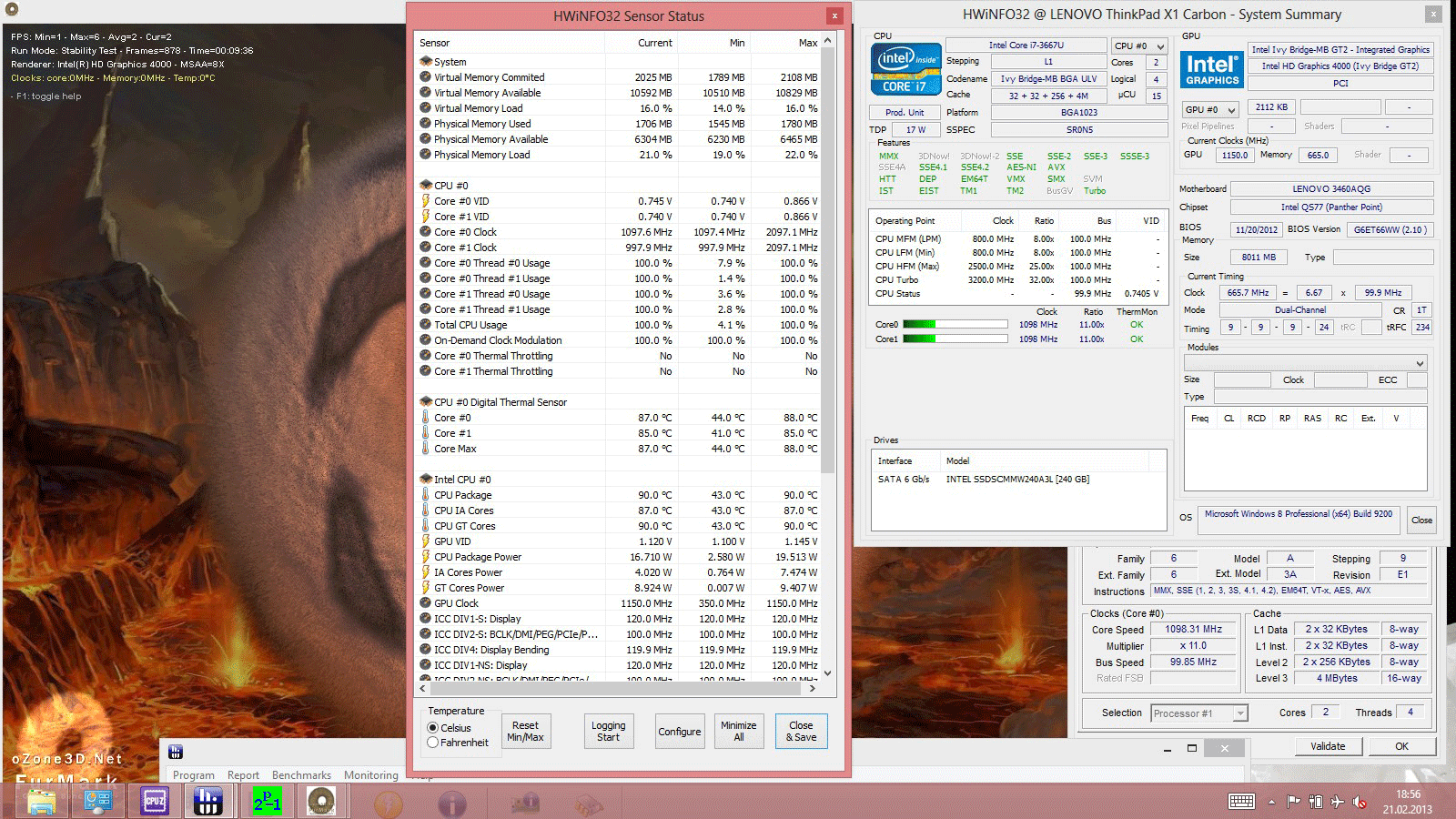Start logging with the Logging Start button
This screenshot has width=1456, height=819.
coord(608,732)
